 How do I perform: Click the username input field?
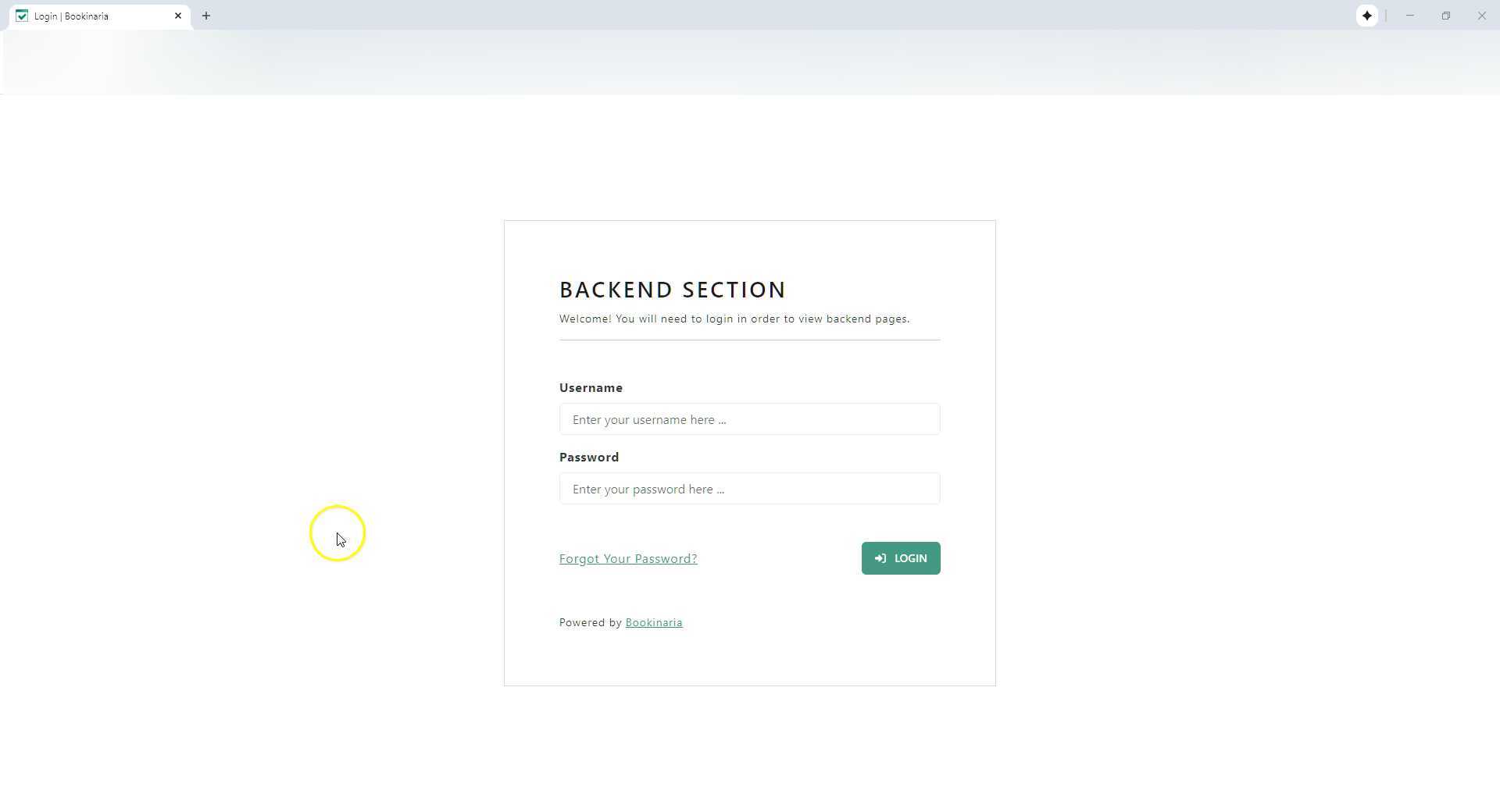click(x=748, y=419)
